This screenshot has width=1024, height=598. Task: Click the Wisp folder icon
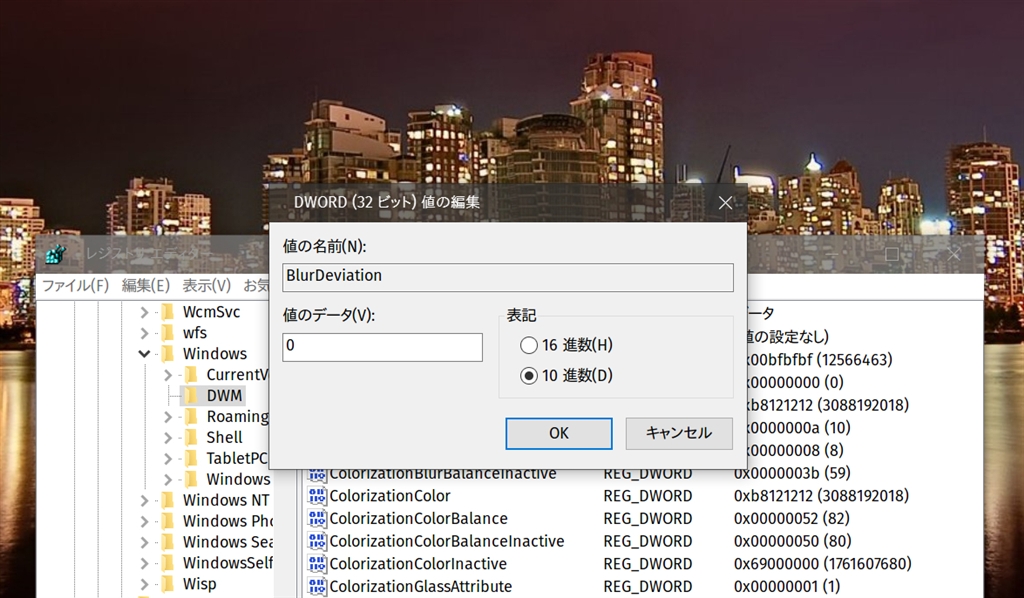point(167,584)
